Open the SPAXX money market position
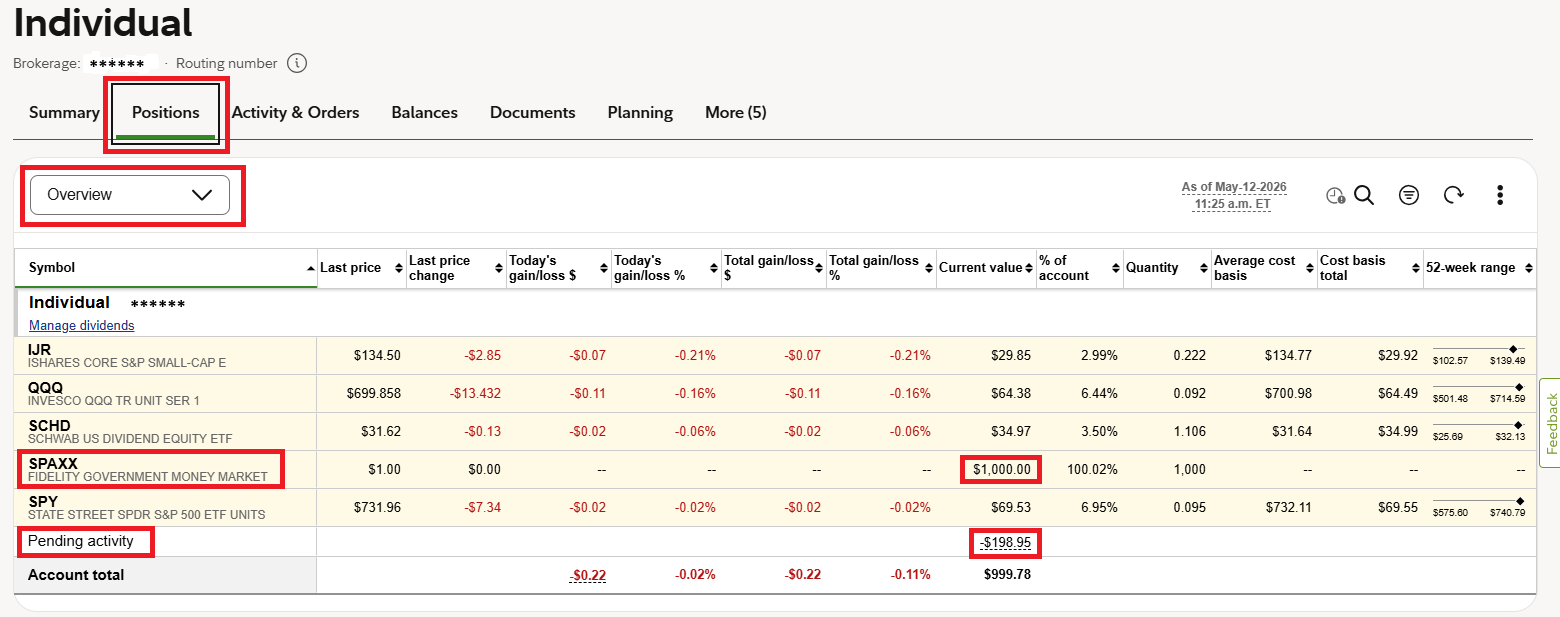Image resolution: width=1560 pixels, height=617 pixels. (x=775, y=469)
